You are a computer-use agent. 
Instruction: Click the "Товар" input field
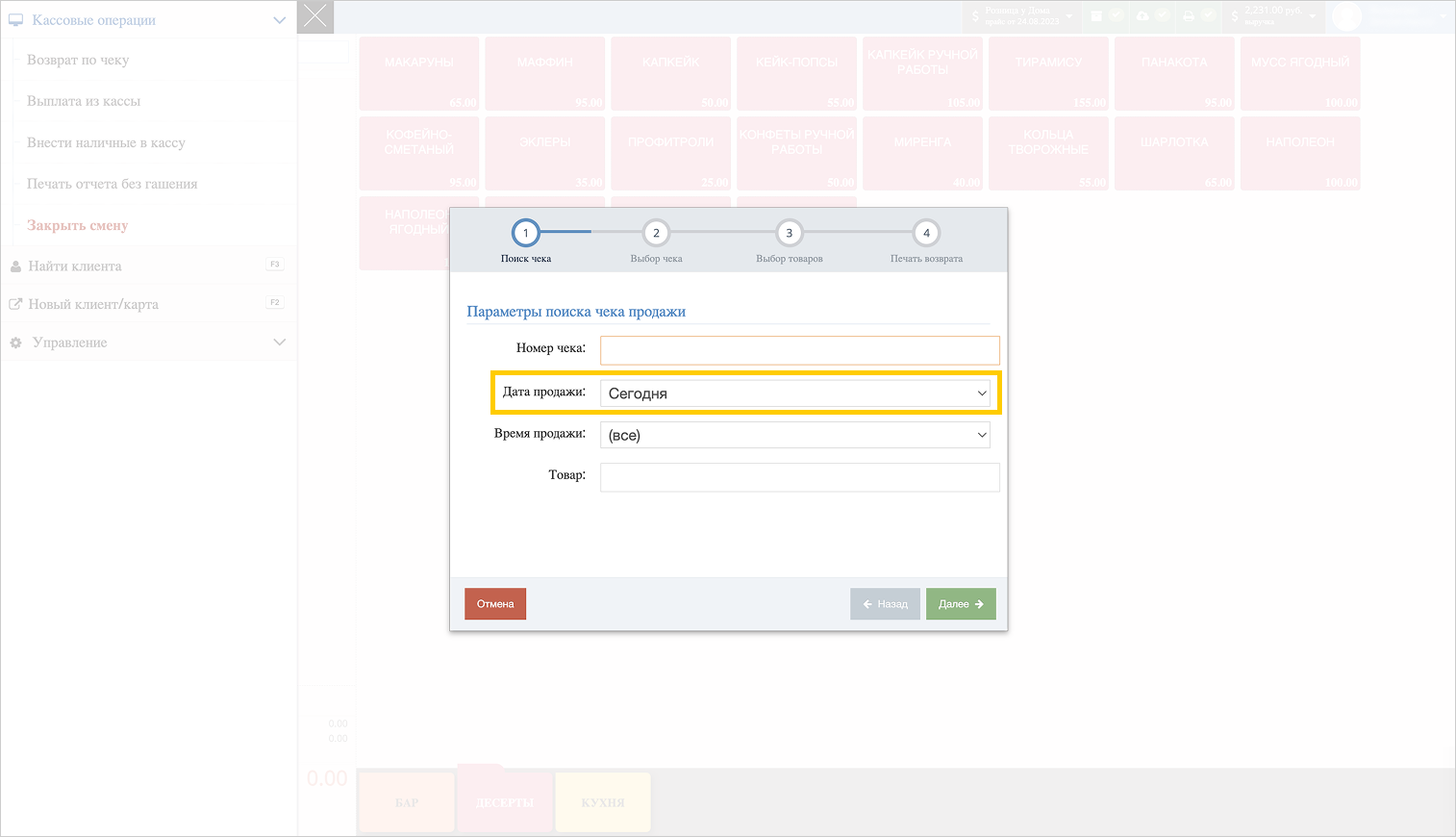coord(799,477)
